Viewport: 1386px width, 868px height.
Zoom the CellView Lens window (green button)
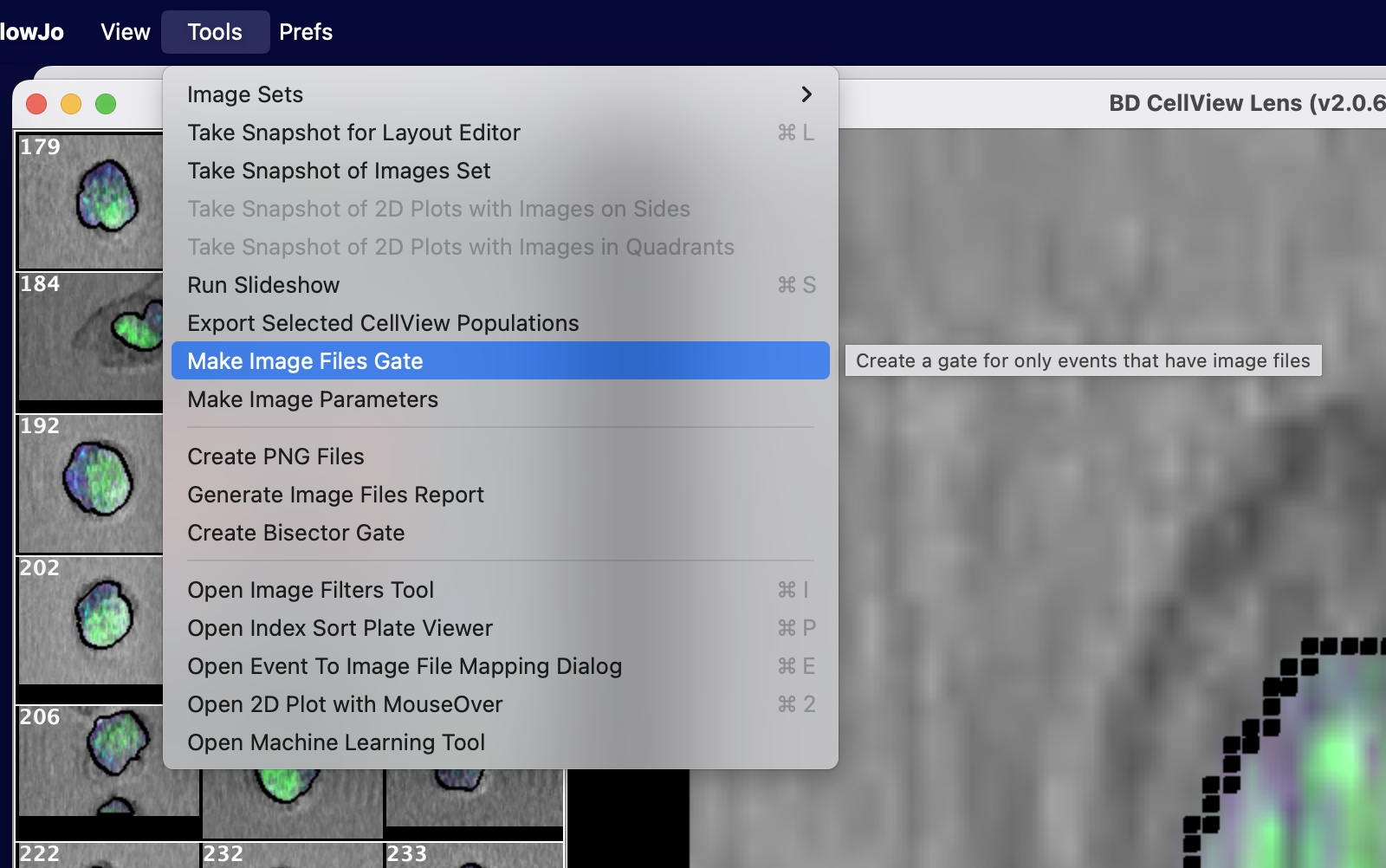click(x=106, y=104)
